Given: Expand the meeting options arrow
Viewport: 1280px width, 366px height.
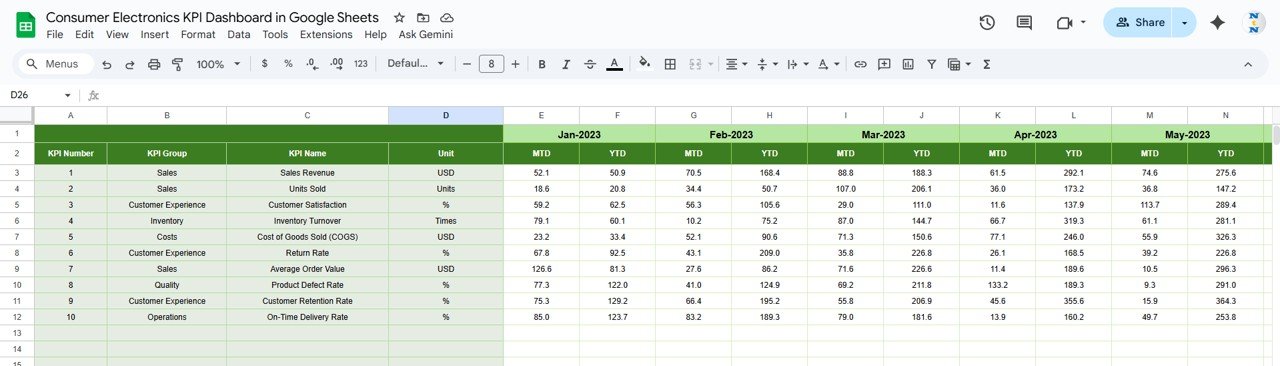Looking at the screenshot, I should [1083, 22].
